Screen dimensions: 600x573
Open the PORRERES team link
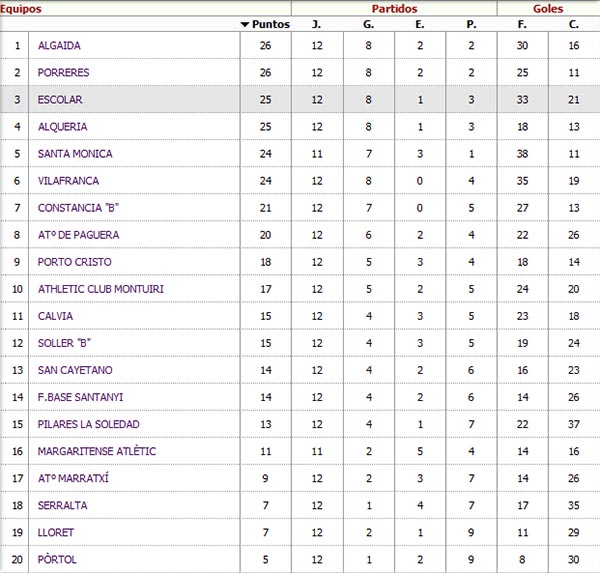63,72
